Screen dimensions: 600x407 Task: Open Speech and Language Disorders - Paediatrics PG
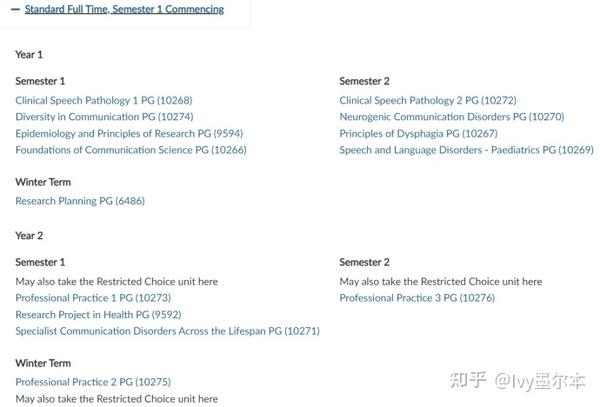[x=466, y=150]
